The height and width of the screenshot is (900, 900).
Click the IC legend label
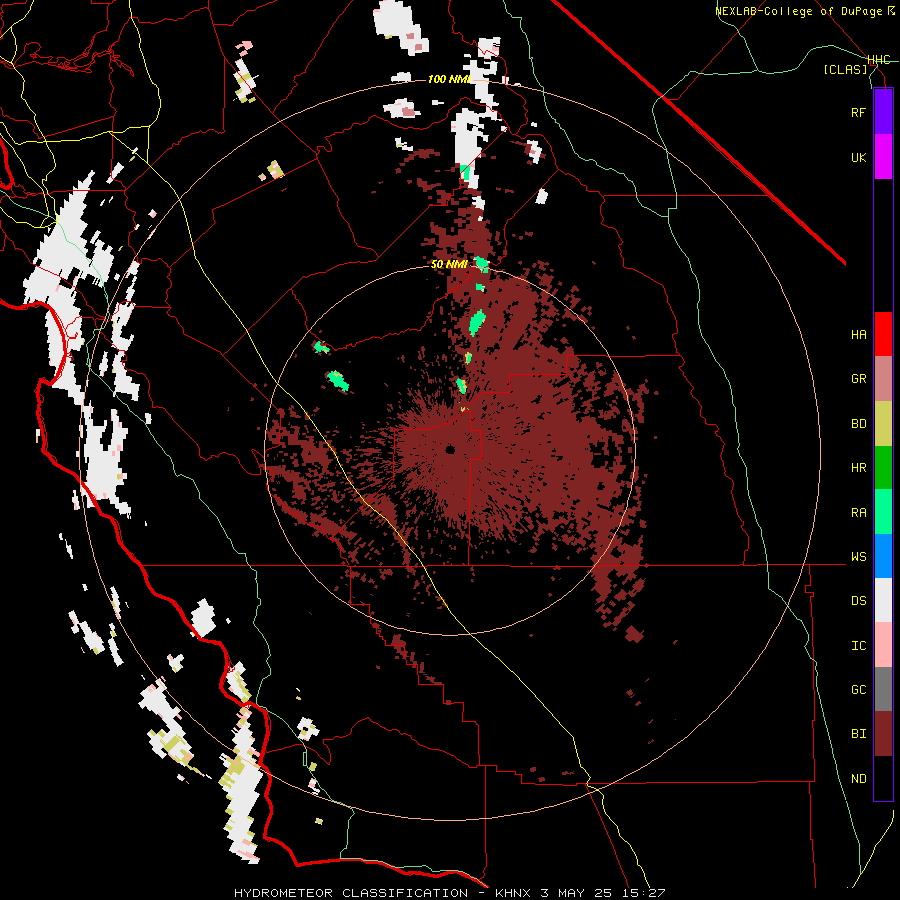click(858, 646)
